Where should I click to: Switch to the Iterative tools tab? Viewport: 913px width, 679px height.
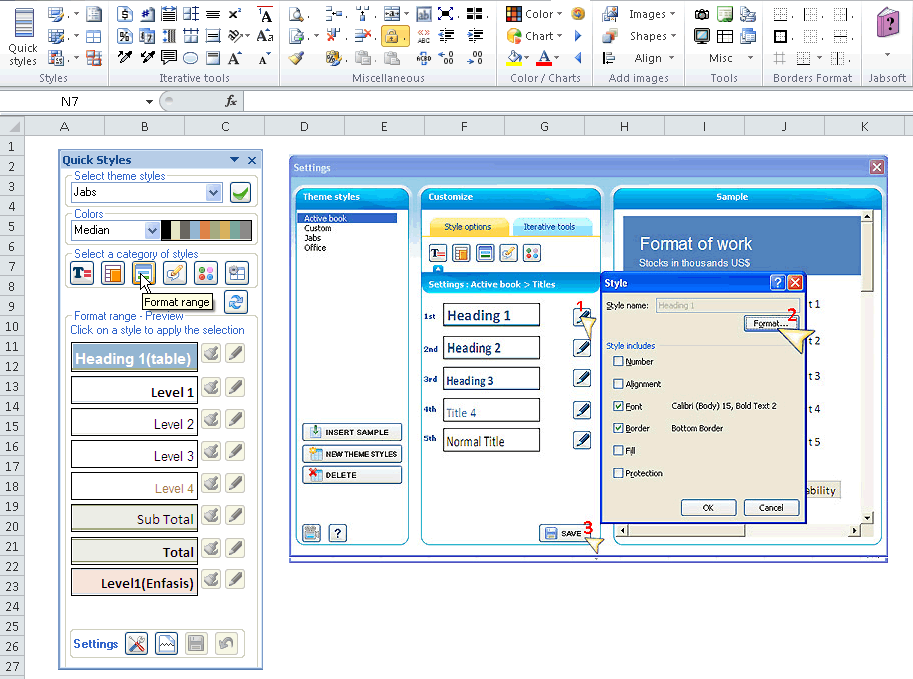pyautogui.click(x=549, y=227)
